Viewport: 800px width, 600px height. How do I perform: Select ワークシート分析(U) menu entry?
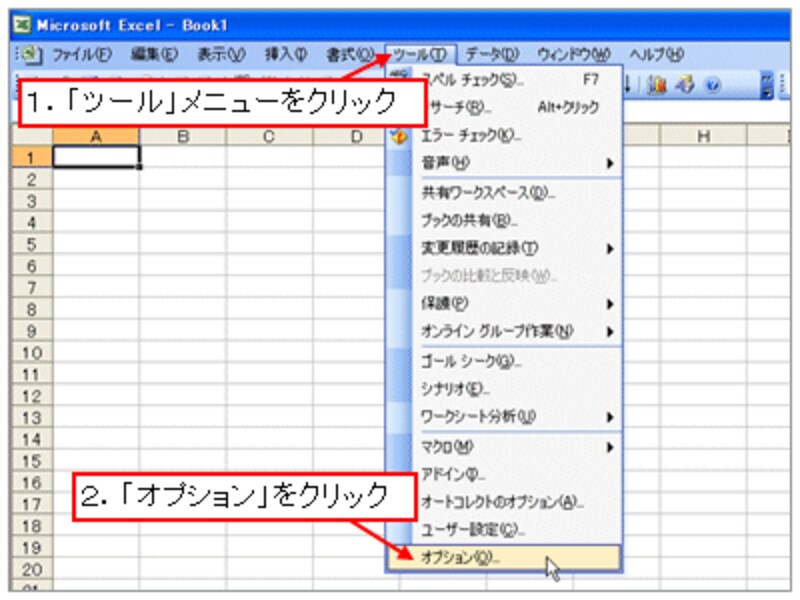tap(504, 417)
